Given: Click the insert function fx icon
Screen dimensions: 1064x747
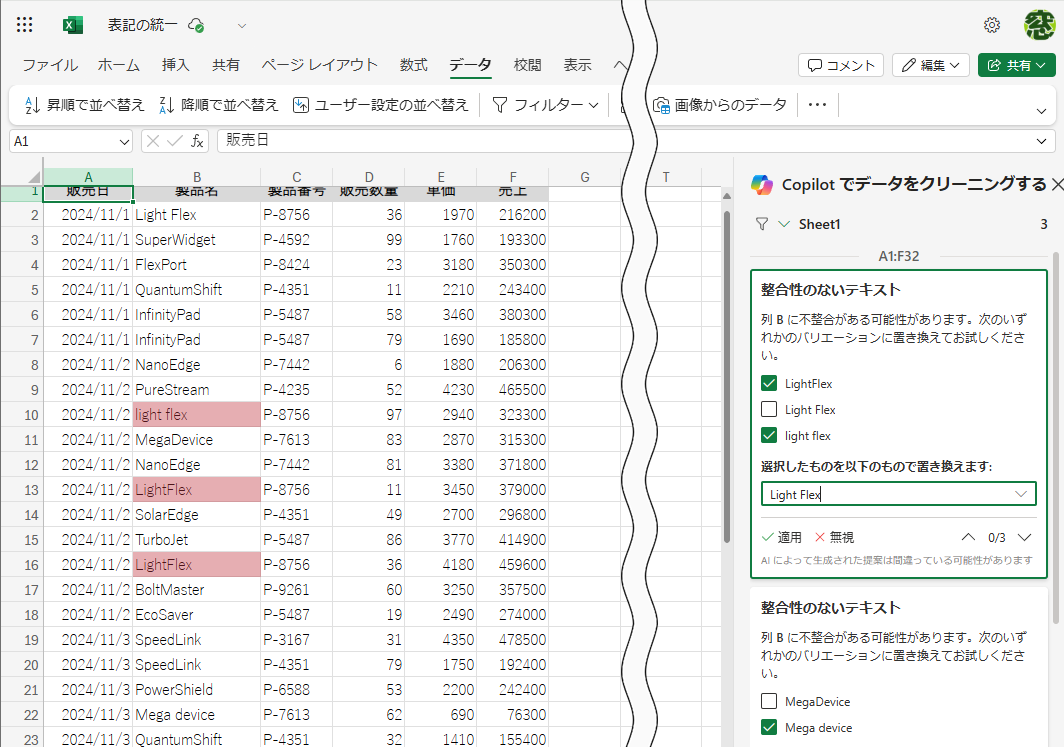Looking at the screenshot, I should [196, 141].
